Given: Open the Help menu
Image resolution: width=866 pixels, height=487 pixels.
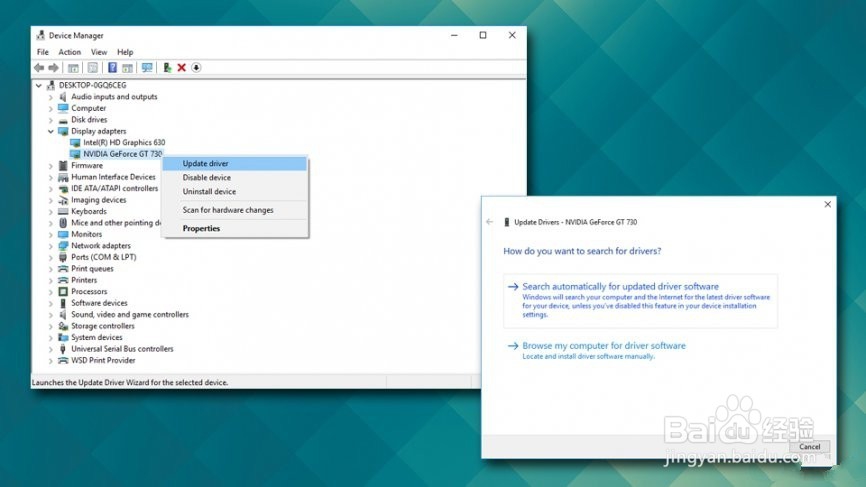Looking at the screenshot, I should 125,52.
